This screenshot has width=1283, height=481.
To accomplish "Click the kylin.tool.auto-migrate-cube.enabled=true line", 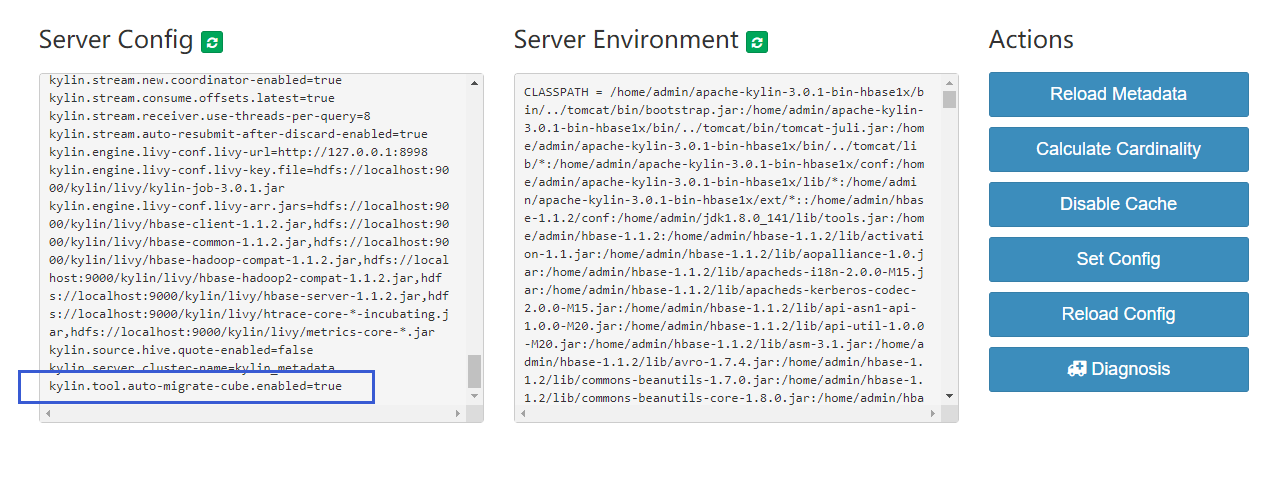I will tap(195, 386).
